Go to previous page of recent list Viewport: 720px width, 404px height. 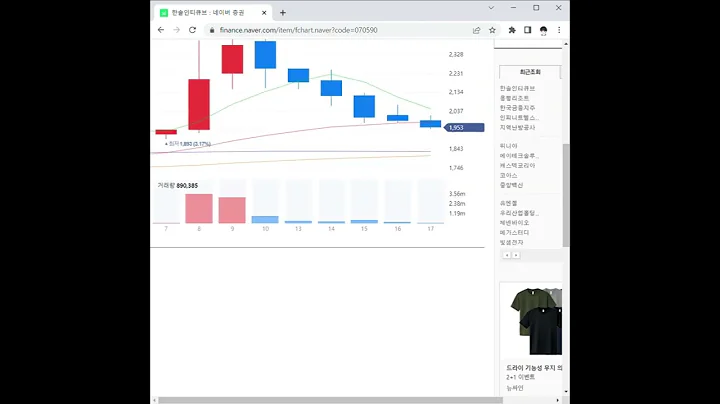pyautogui.click(x=507, y=255)
